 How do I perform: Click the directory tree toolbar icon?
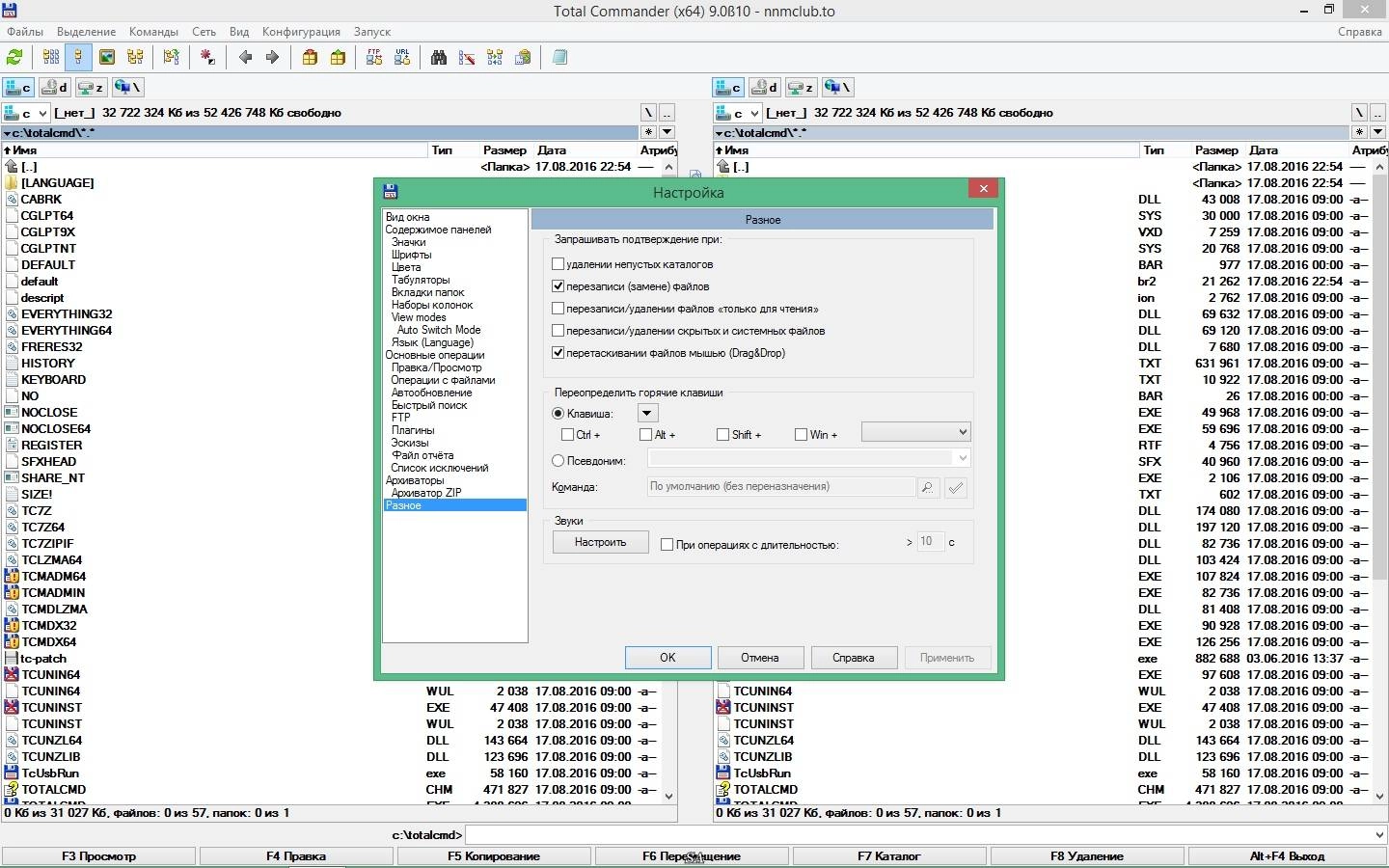[x=135, y=58]
